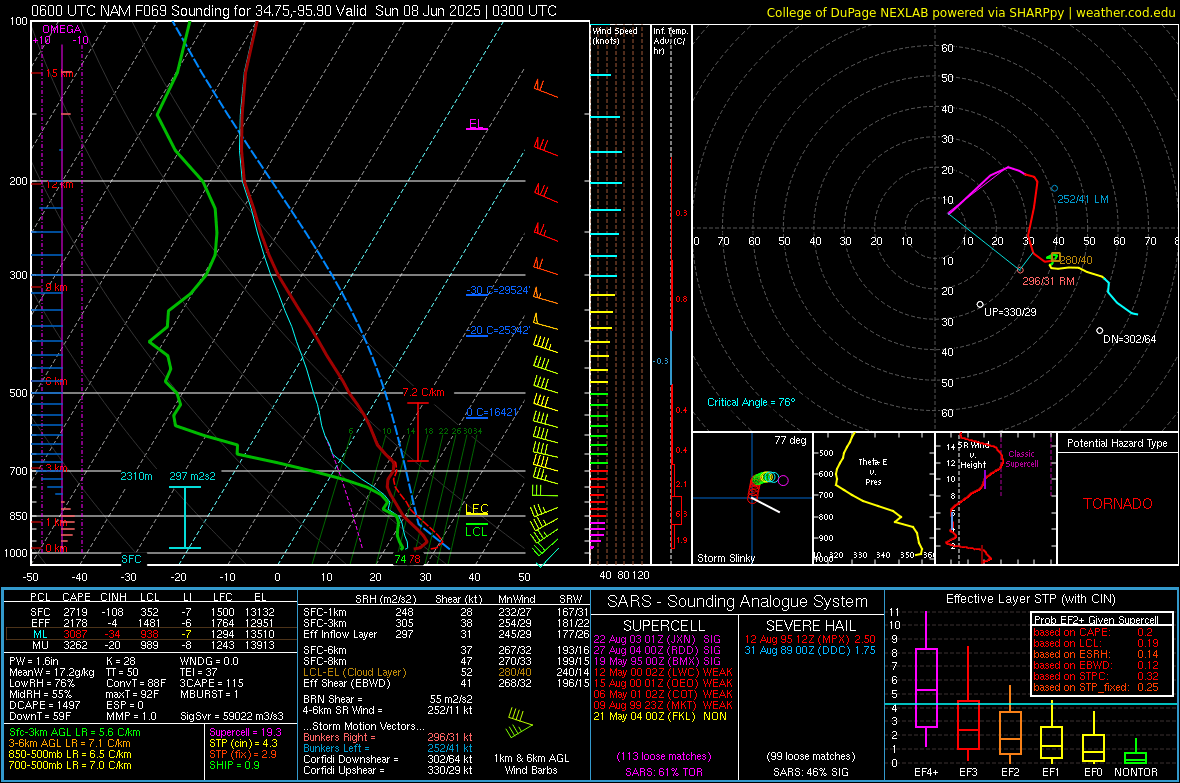Click the magenta 'EL' marker label on skew-T
1180x783 pixels.
click(476, 124)
